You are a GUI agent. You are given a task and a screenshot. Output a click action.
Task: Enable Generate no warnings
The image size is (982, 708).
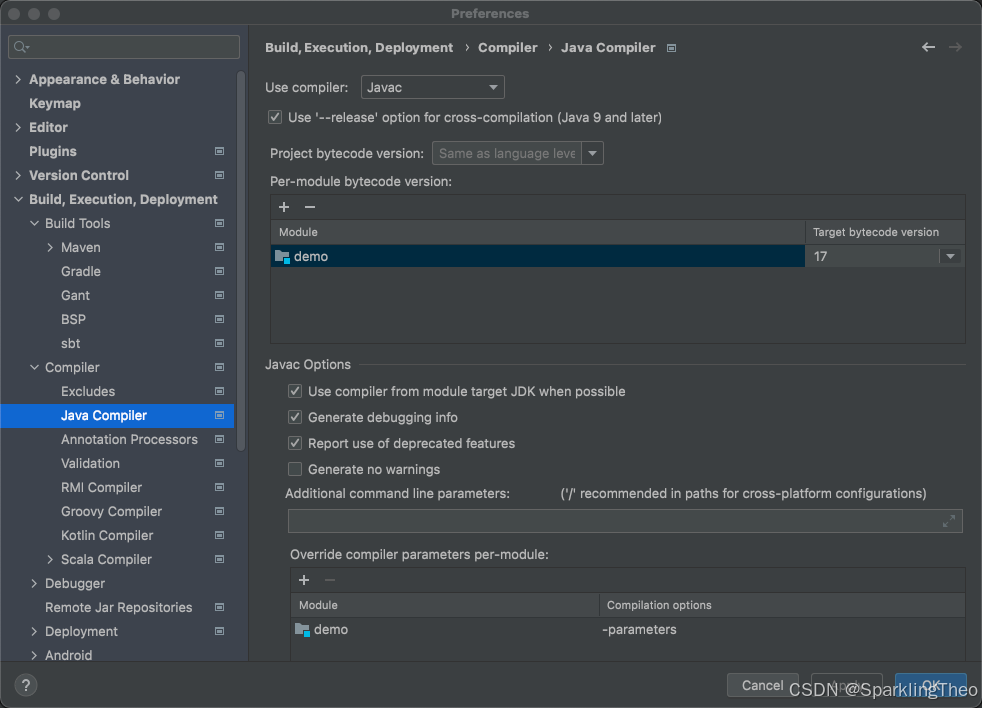click(x=295, y=469)
